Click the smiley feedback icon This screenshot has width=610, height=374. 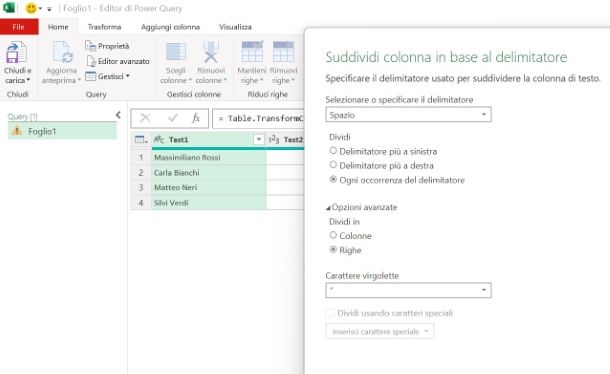pyautogui.click(x=31, y=8)
